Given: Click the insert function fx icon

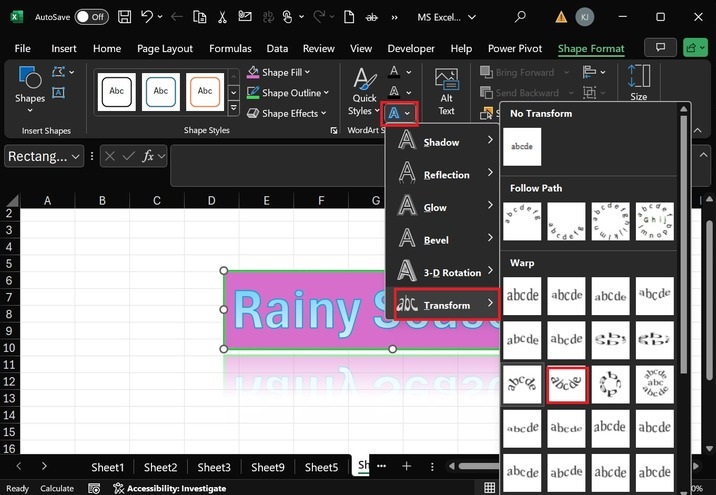Looking at the screenshot, I should pos(149,156).
